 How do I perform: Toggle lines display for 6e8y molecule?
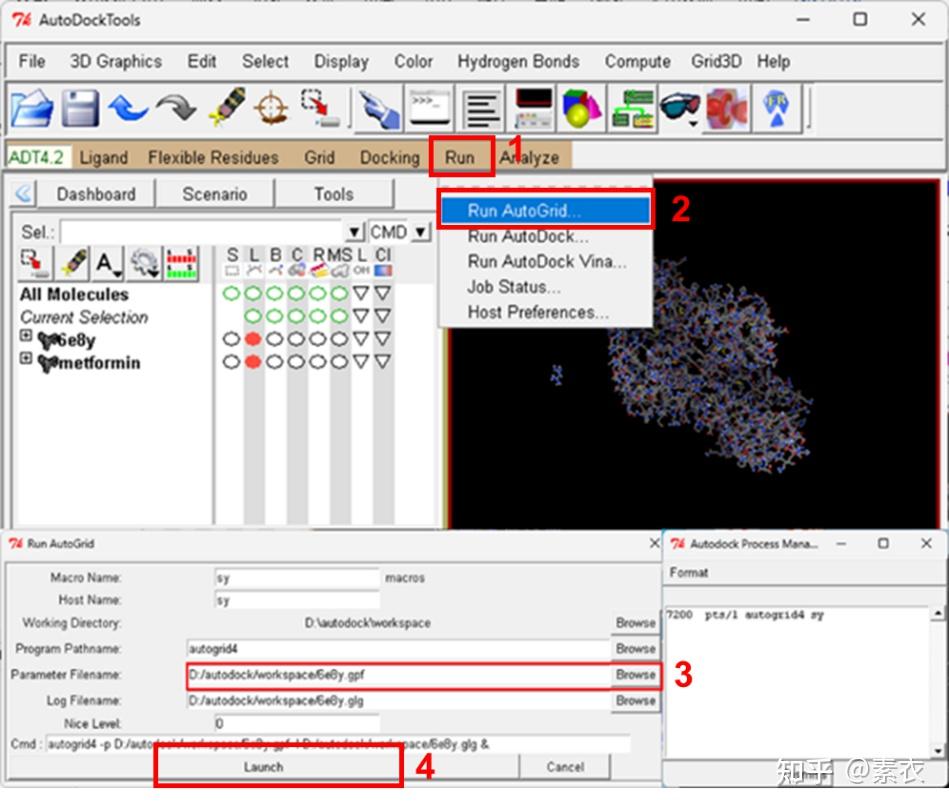coord(253,339)
